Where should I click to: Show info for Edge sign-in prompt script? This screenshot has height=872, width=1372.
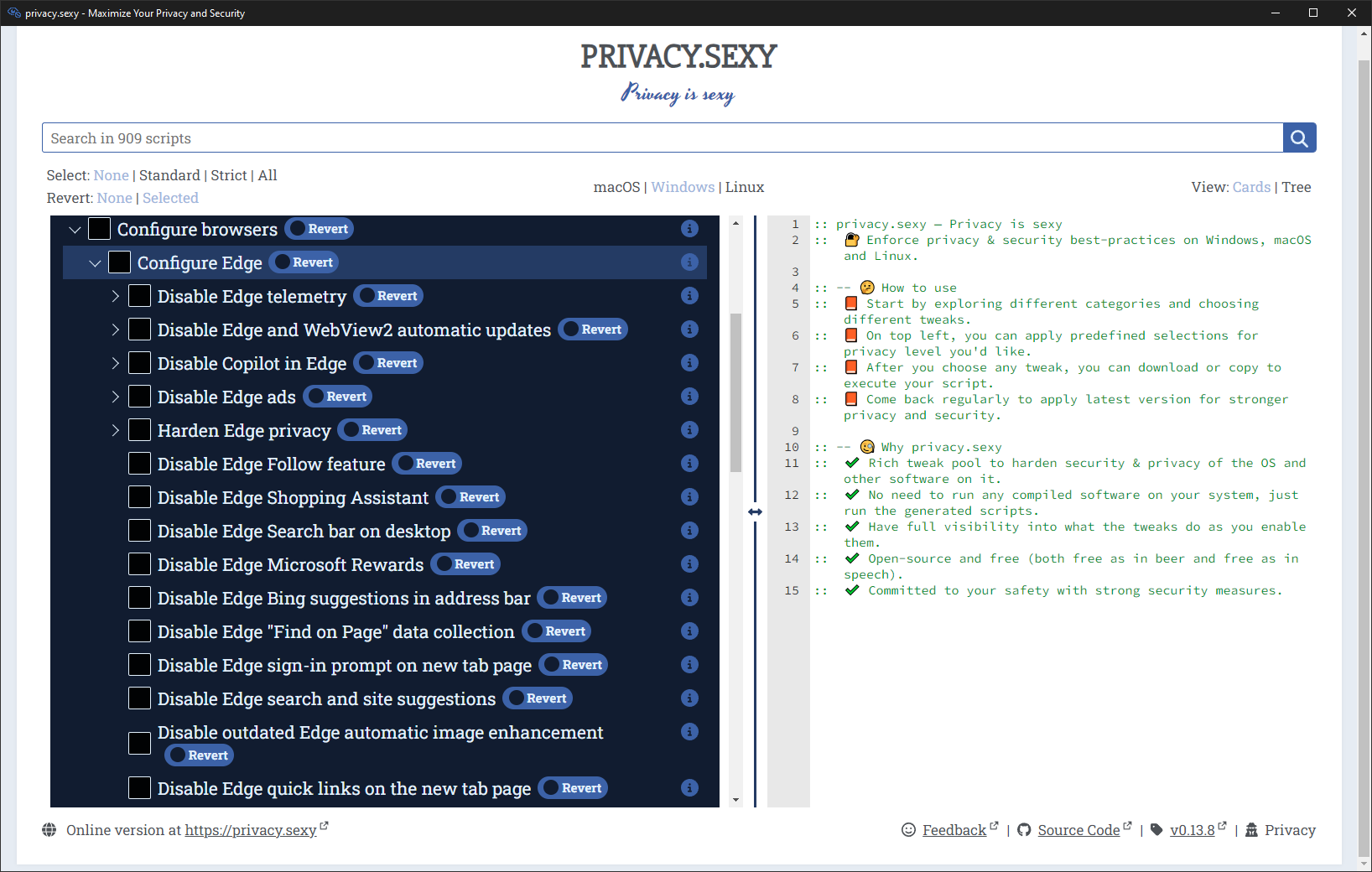tap(689, 665)
